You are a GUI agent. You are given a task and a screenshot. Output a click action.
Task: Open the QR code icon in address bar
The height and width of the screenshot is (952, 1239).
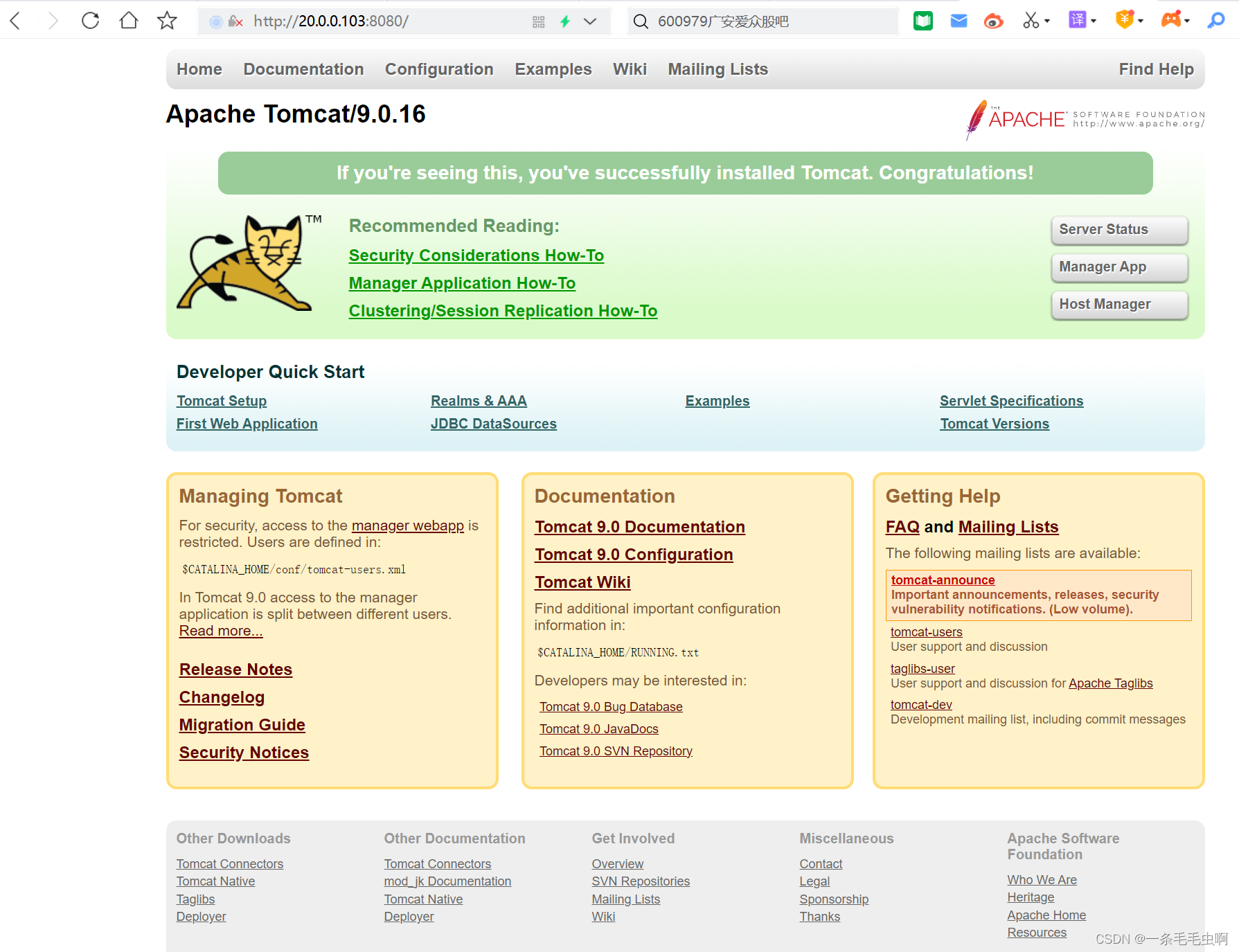pyautogui.click(x=539, y=21)
